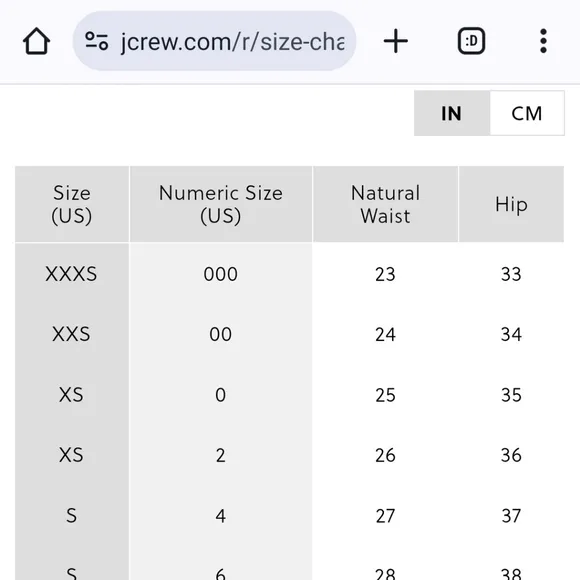Open the tab switcher icon
Image resolution: width=580 pixels, height=580 pixels.
pyautogui.click(x=471, y=41)
